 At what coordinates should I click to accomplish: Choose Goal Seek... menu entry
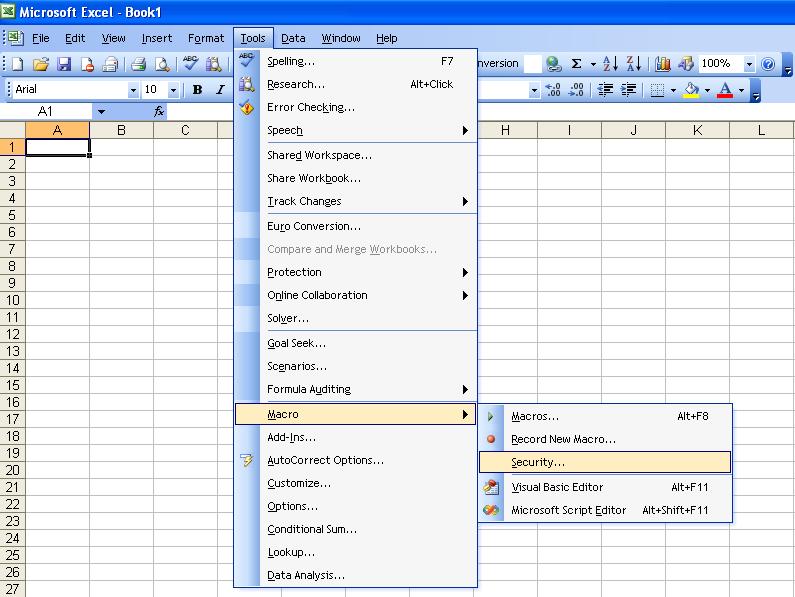click(x=356, y=343)
